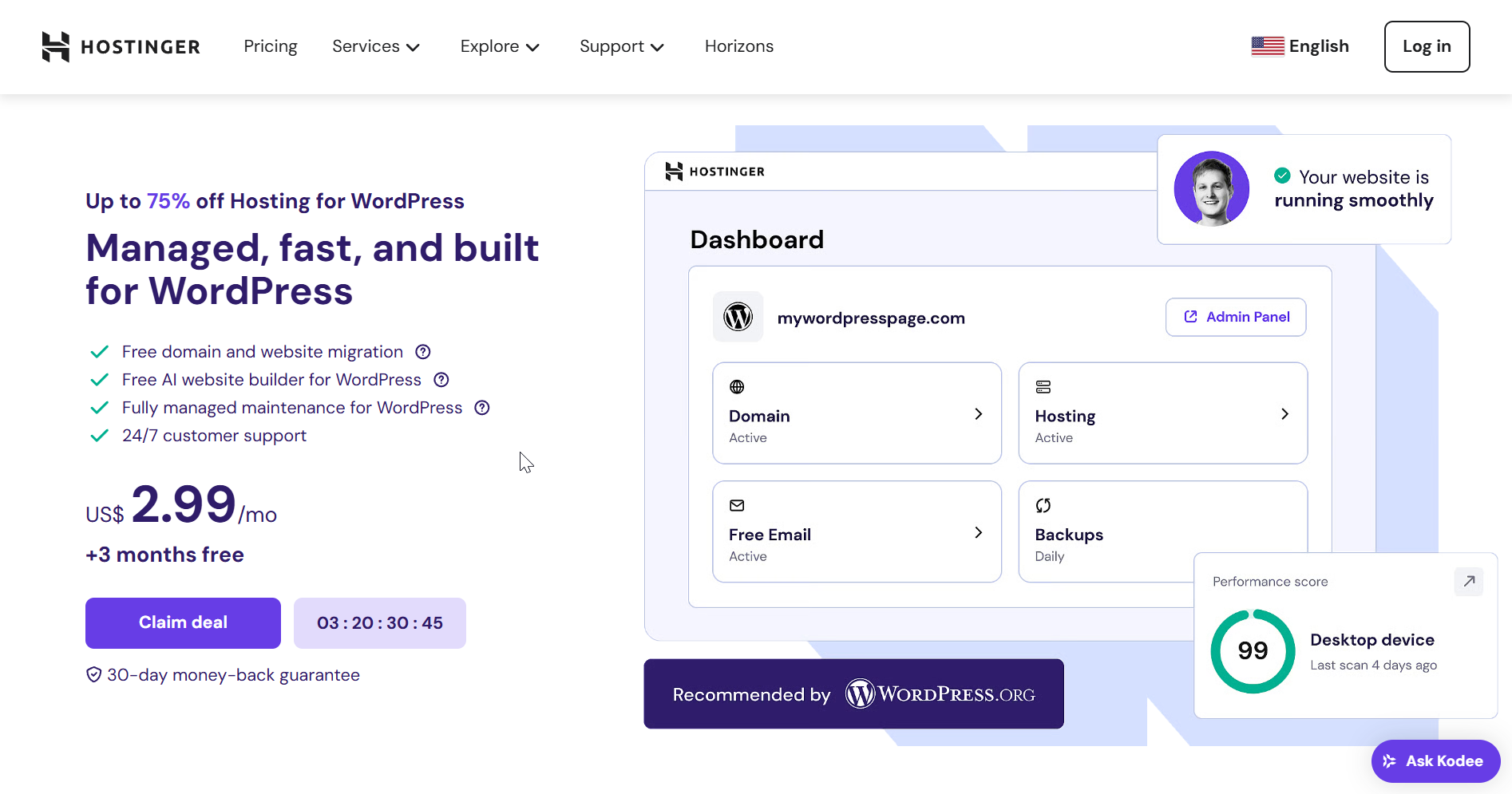
Task: Open the Admin Panel button
Action: [1236, 317]
